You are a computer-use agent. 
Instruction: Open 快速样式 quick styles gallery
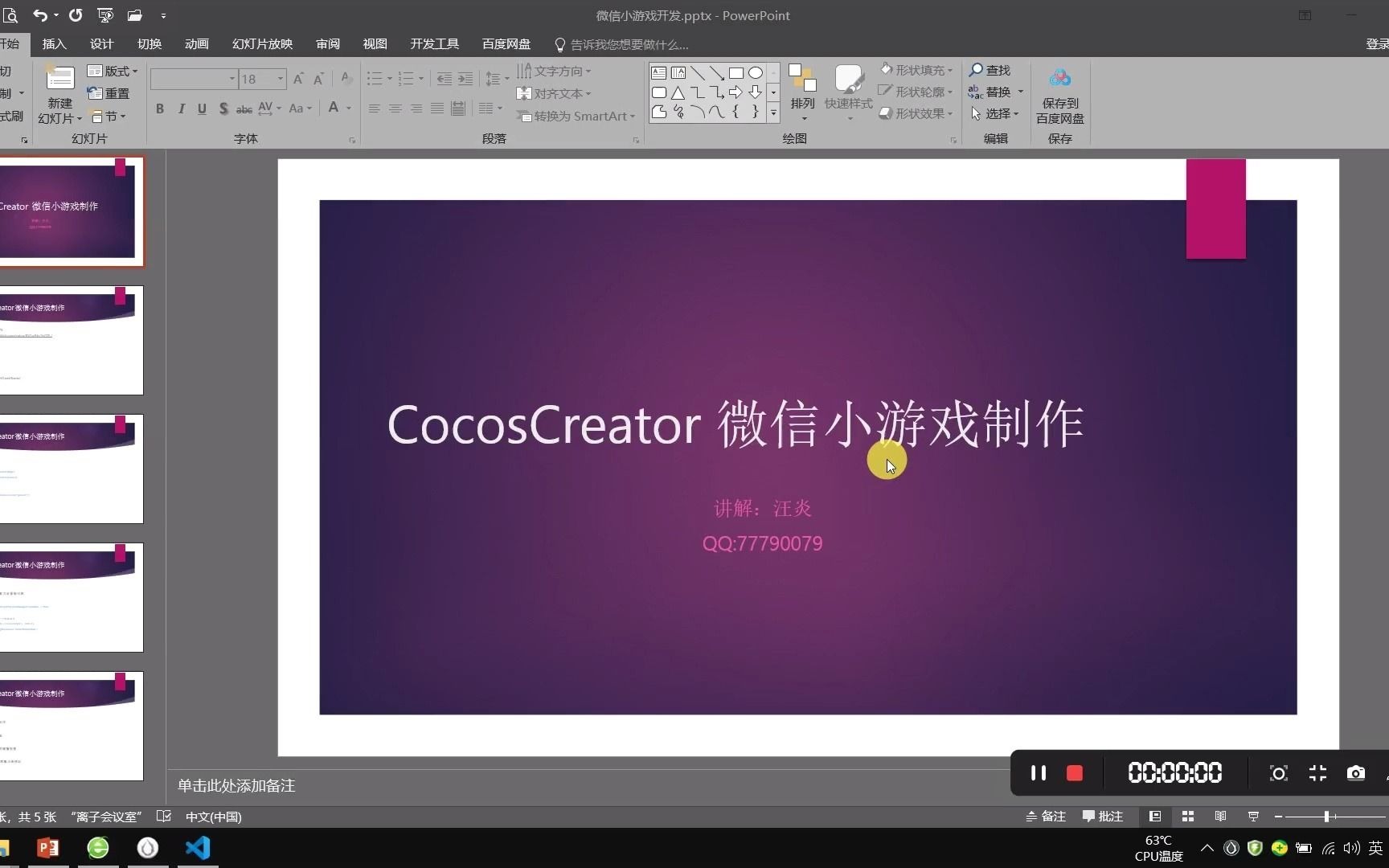pos(849,92)
